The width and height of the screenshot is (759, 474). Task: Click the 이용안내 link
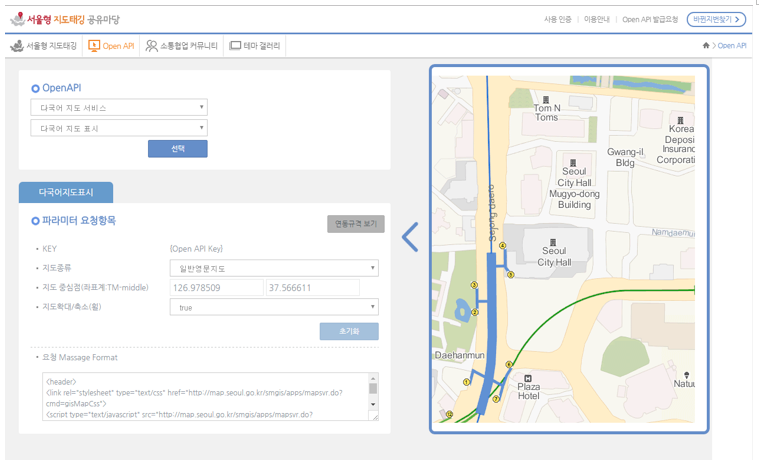point(596,19)
